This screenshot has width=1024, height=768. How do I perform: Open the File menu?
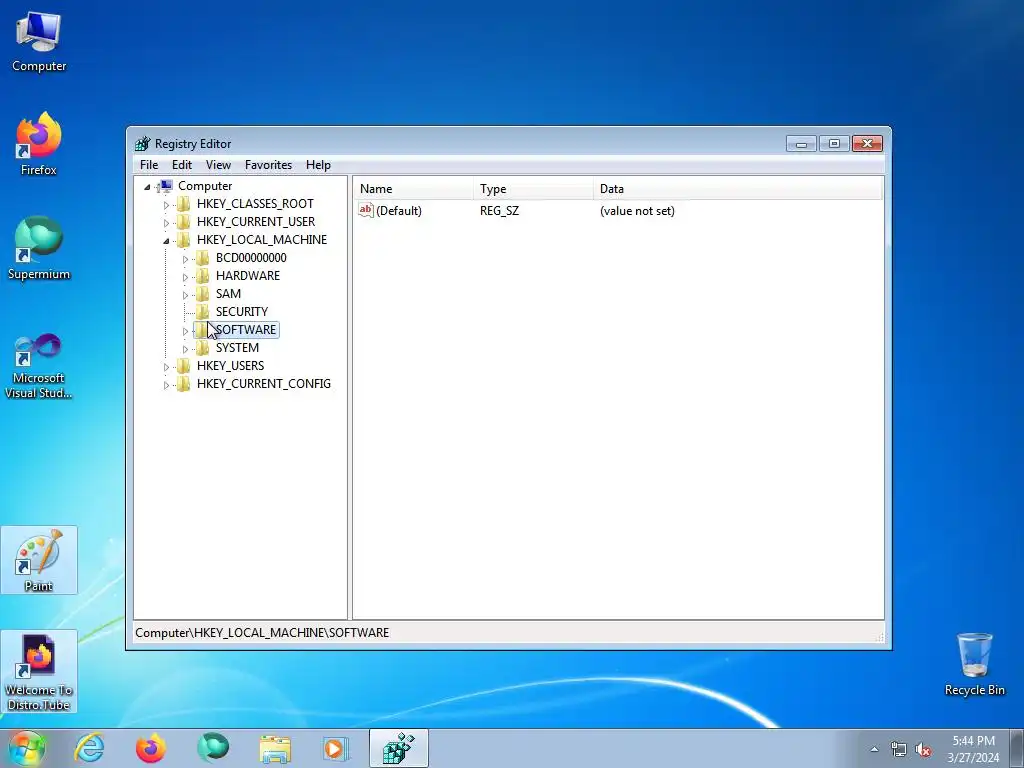[149, 165]
